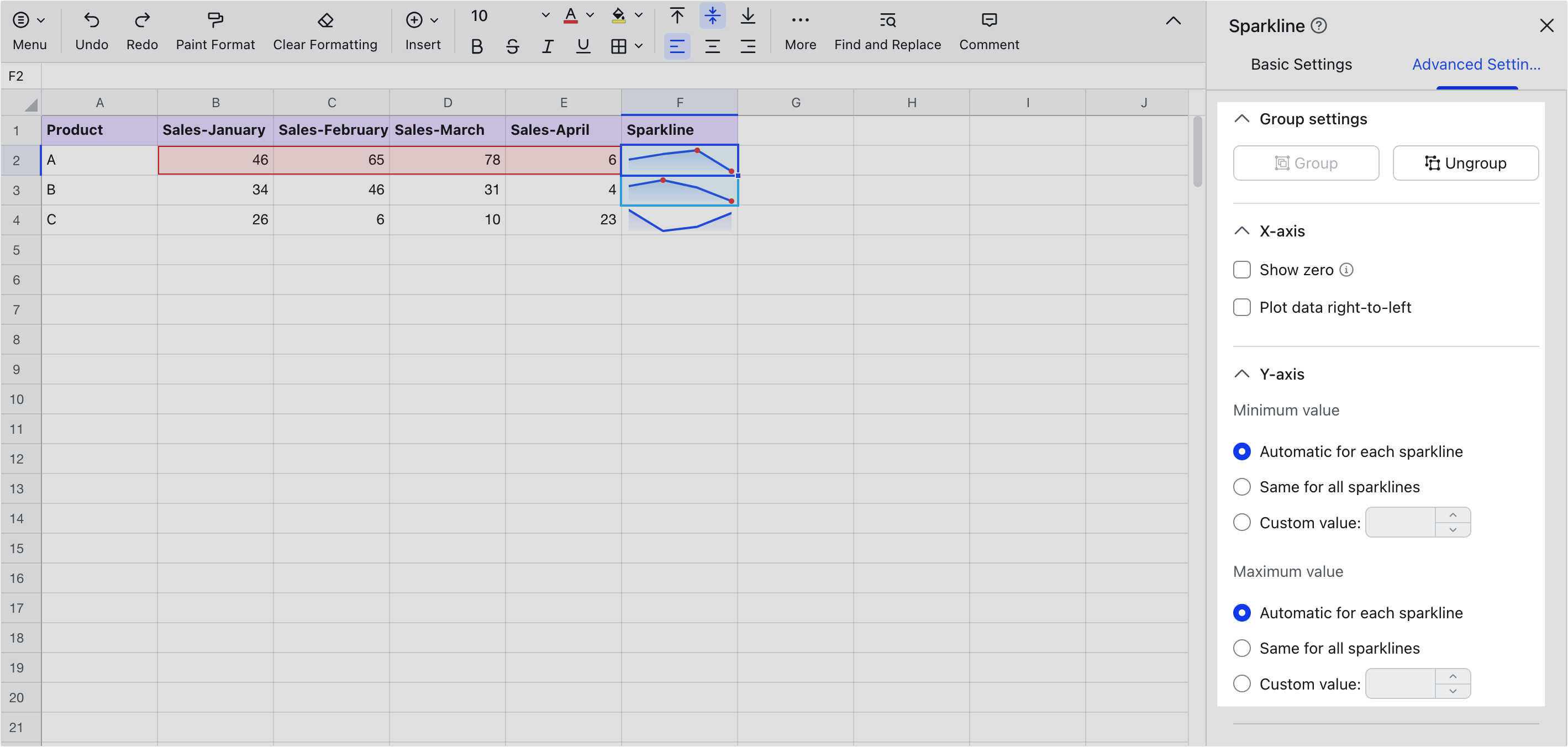The height and width of the screenshot is (747, 1568).
Task: Open Find and Replace
Action: point(887,29)
